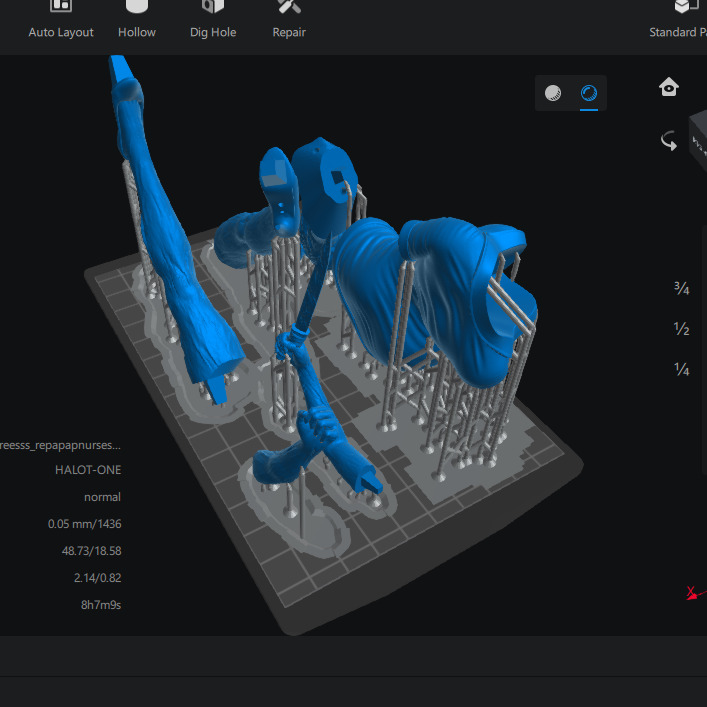Set slice slider to 1/4 mark
Image resolution: width=707 pixels, height=707 pixels.
click(681, 369)
